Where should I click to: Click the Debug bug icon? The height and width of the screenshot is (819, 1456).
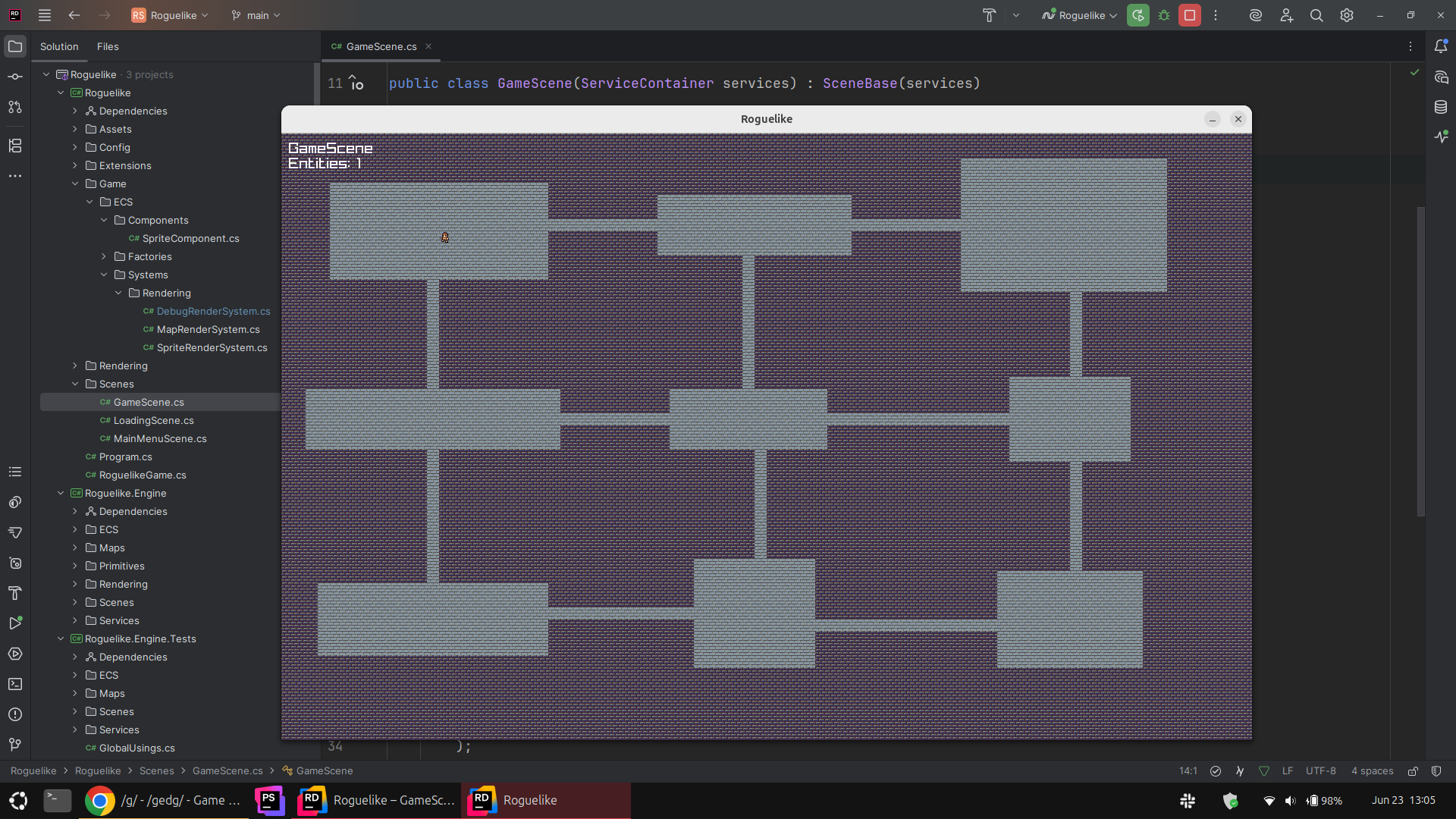pos(1164,15)
